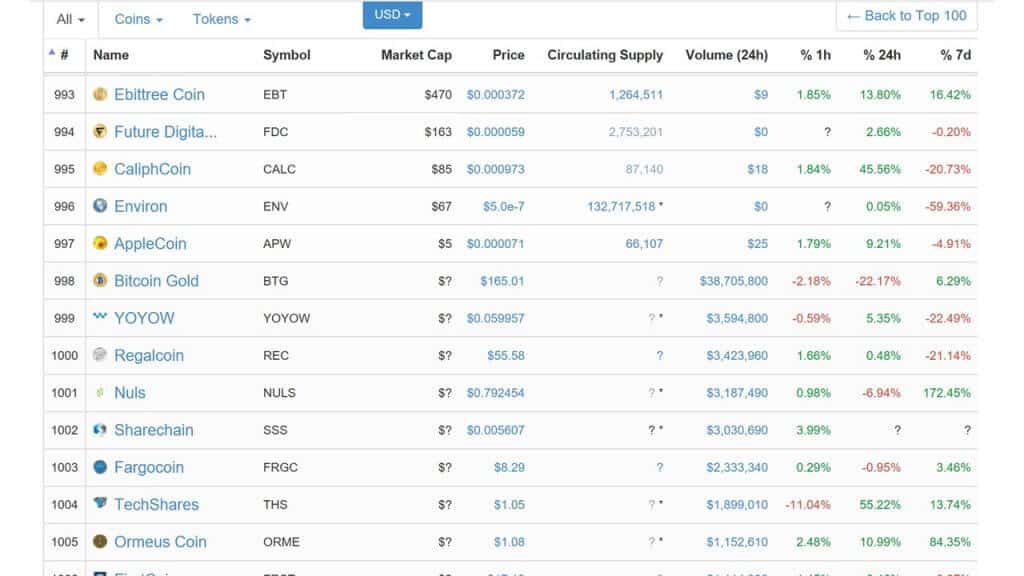
Task: Click YOYOW volume $3,594,800
Action: (x=737, y=318)
